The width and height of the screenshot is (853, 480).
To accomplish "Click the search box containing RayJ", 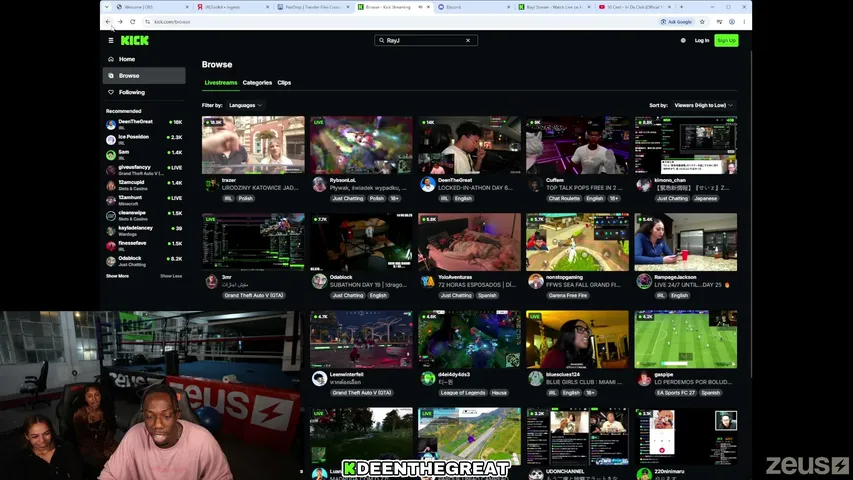I will point(426,40).
